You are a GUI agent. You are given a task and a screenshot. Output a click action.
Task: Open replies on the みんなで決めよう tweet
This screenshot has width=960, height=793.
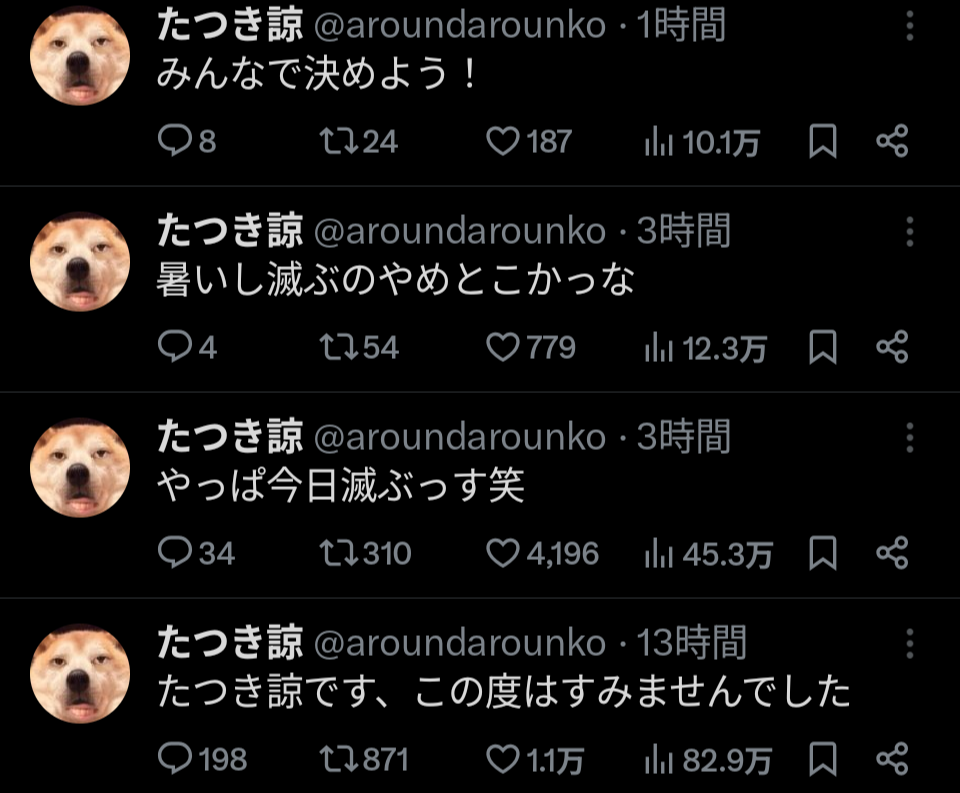(186, 141)
